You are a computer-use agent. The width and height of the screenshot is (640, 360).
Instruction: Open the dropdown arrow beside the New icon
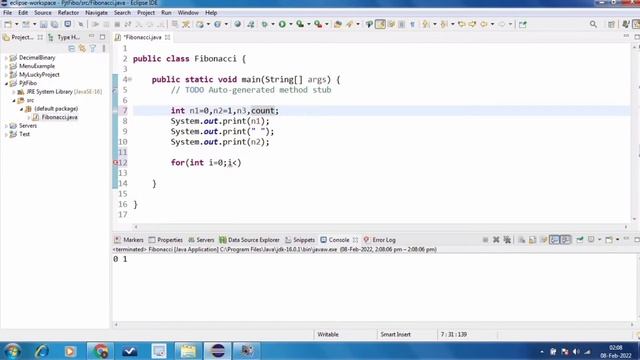[17, 24]
